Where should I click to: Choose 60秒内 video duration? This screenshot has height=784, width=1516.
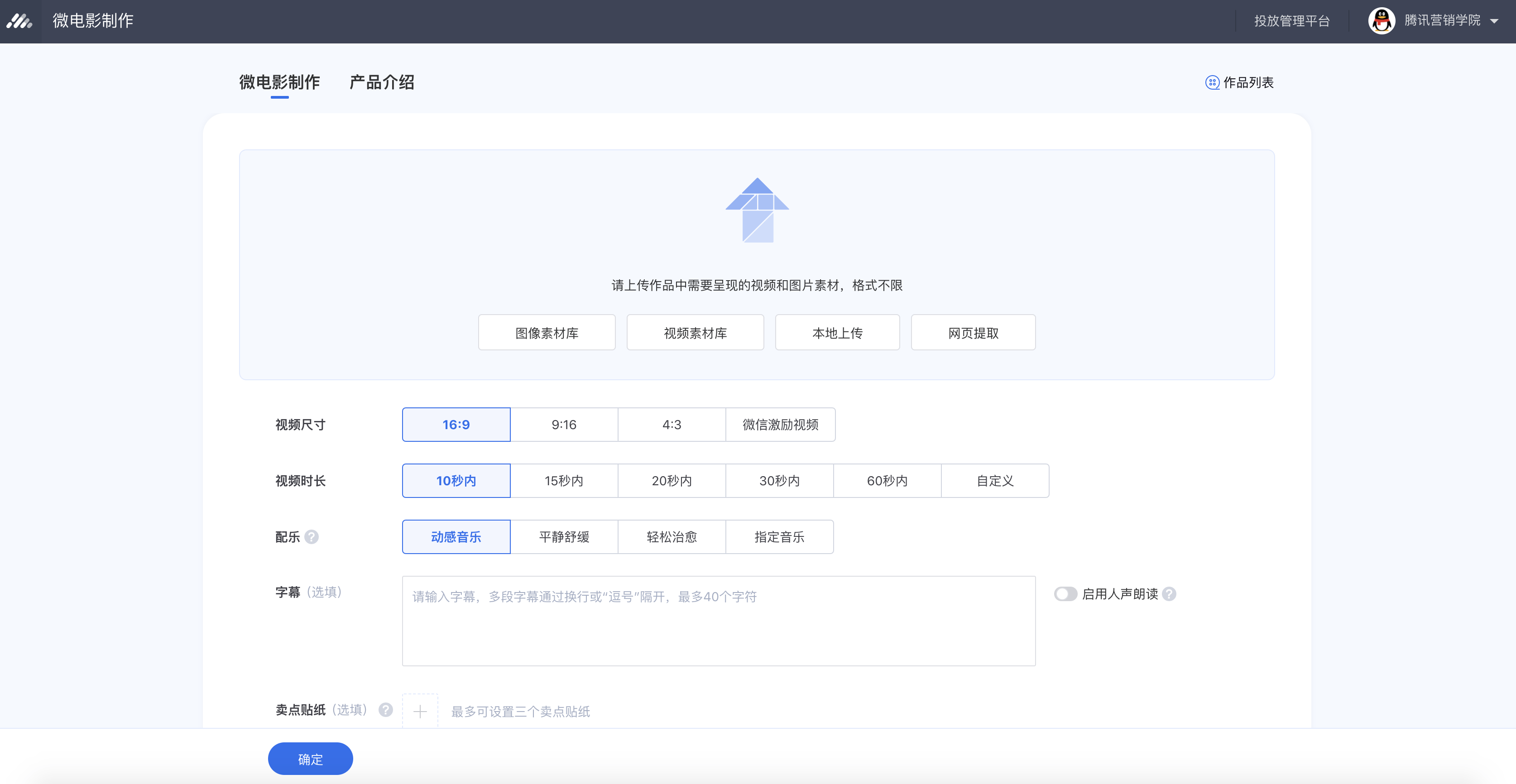point(887,481)
